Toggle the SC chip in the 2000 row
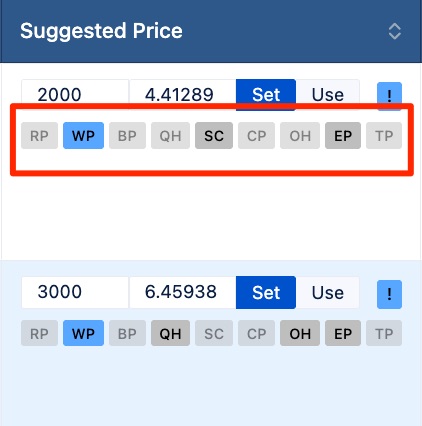 point(214,136)
